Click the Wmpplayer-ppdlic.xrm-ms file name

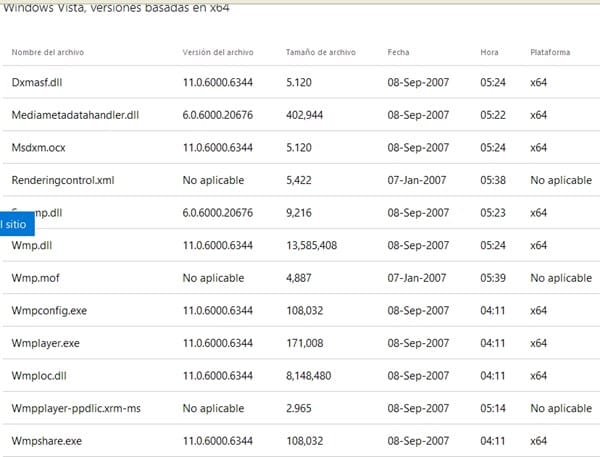tap(74, 408)
